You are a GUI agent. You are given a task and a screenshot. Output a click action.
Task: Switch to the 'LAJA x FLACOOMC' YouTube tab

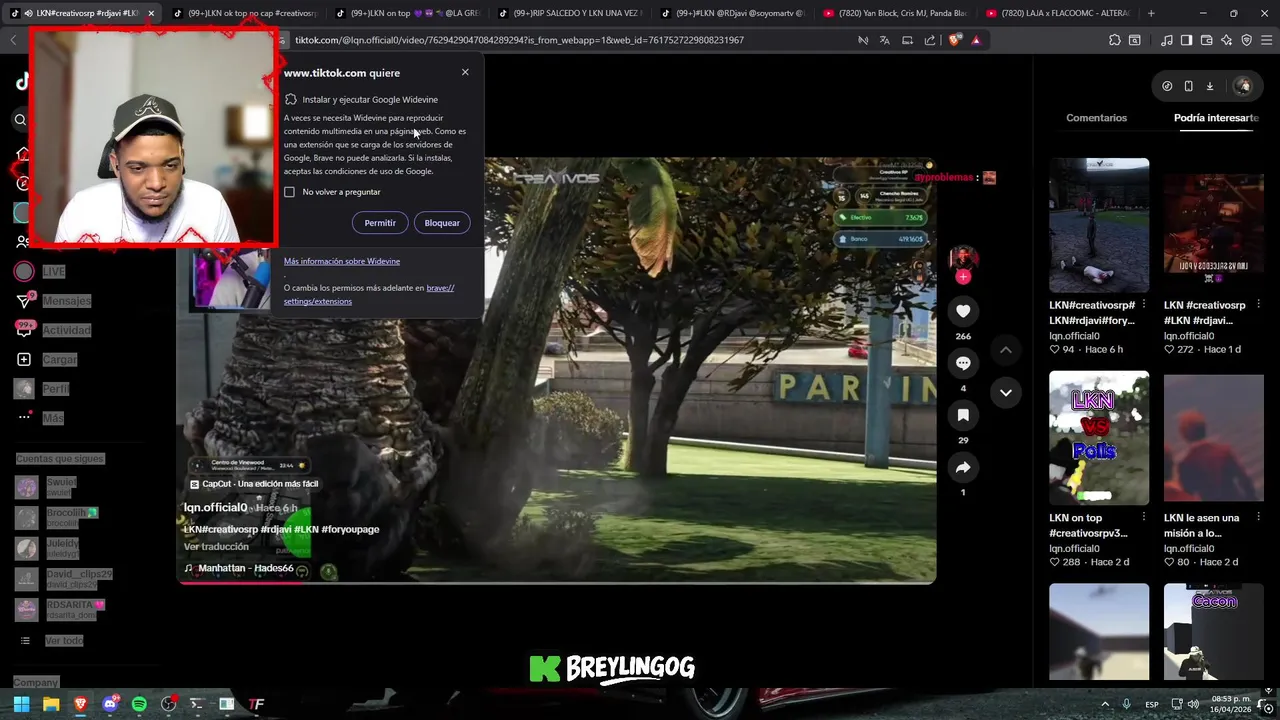[x=1056, y=13]
